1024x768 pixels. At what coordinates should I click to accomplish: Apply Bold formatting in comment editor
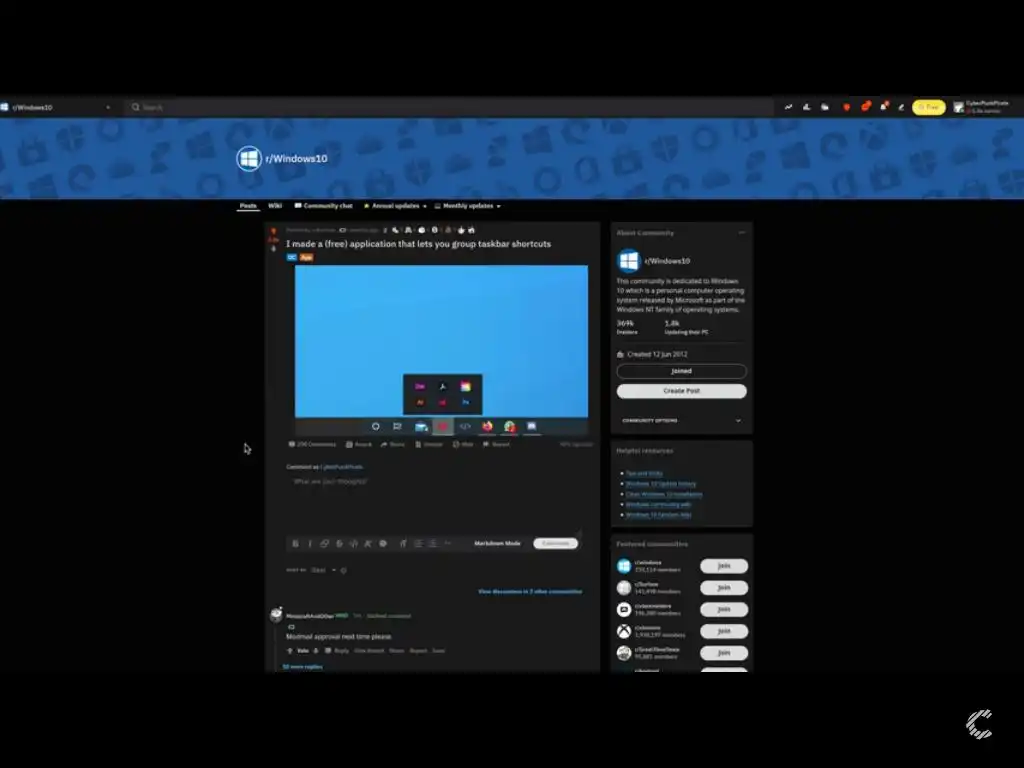pyautogui.click(x=295, y=543)
